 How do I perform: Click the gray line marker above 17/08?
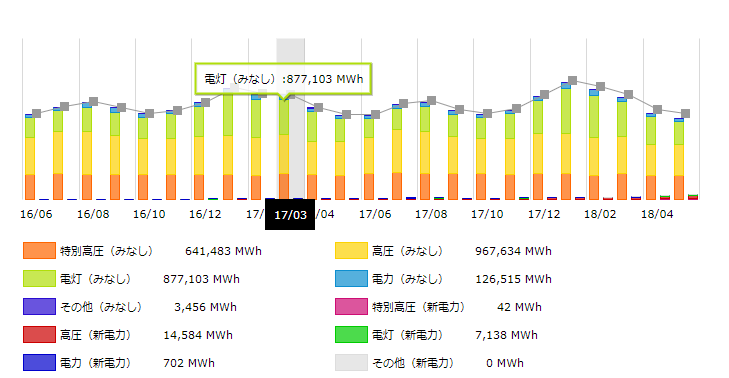[431, 100]
